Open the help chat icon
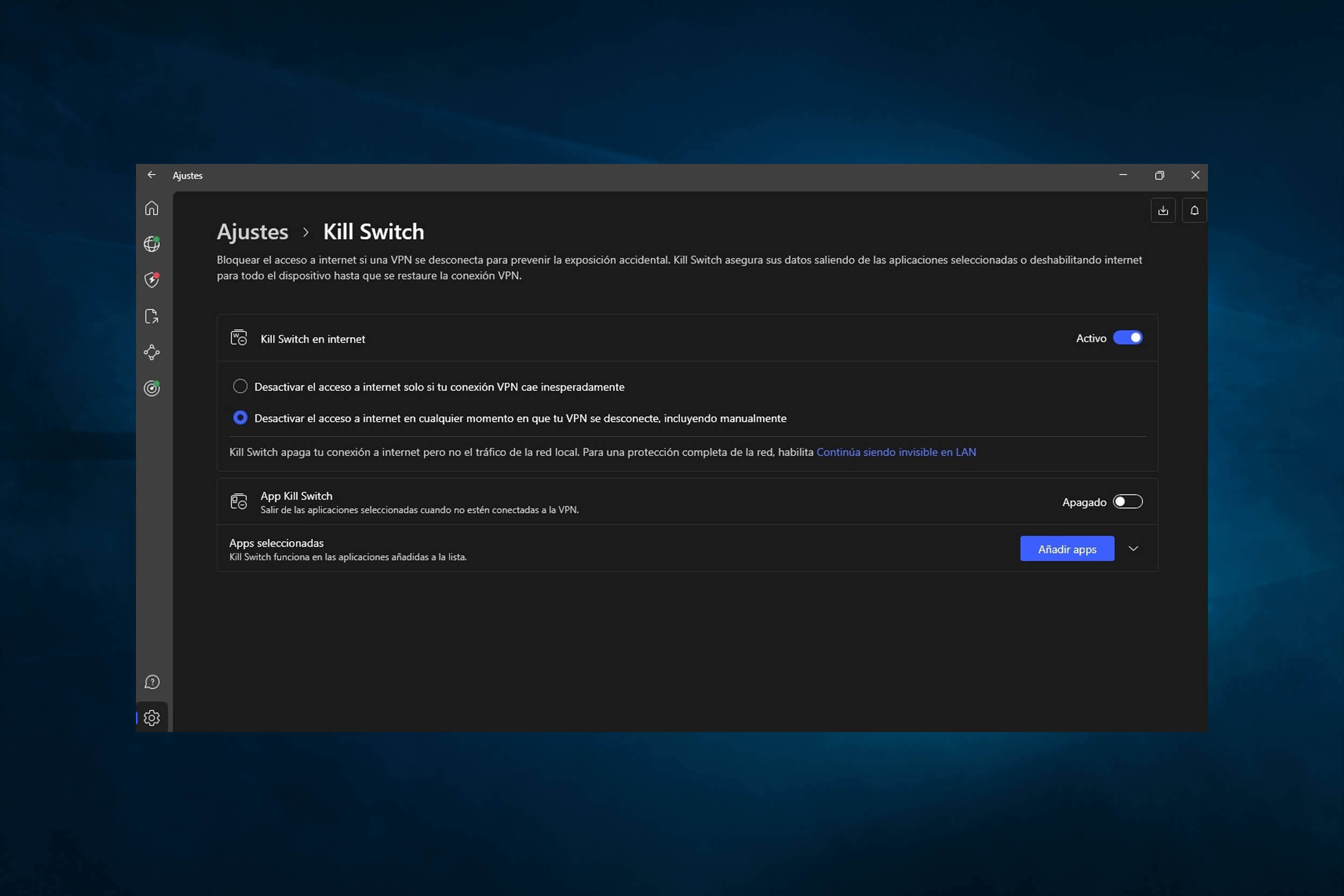 click(152, 682)
